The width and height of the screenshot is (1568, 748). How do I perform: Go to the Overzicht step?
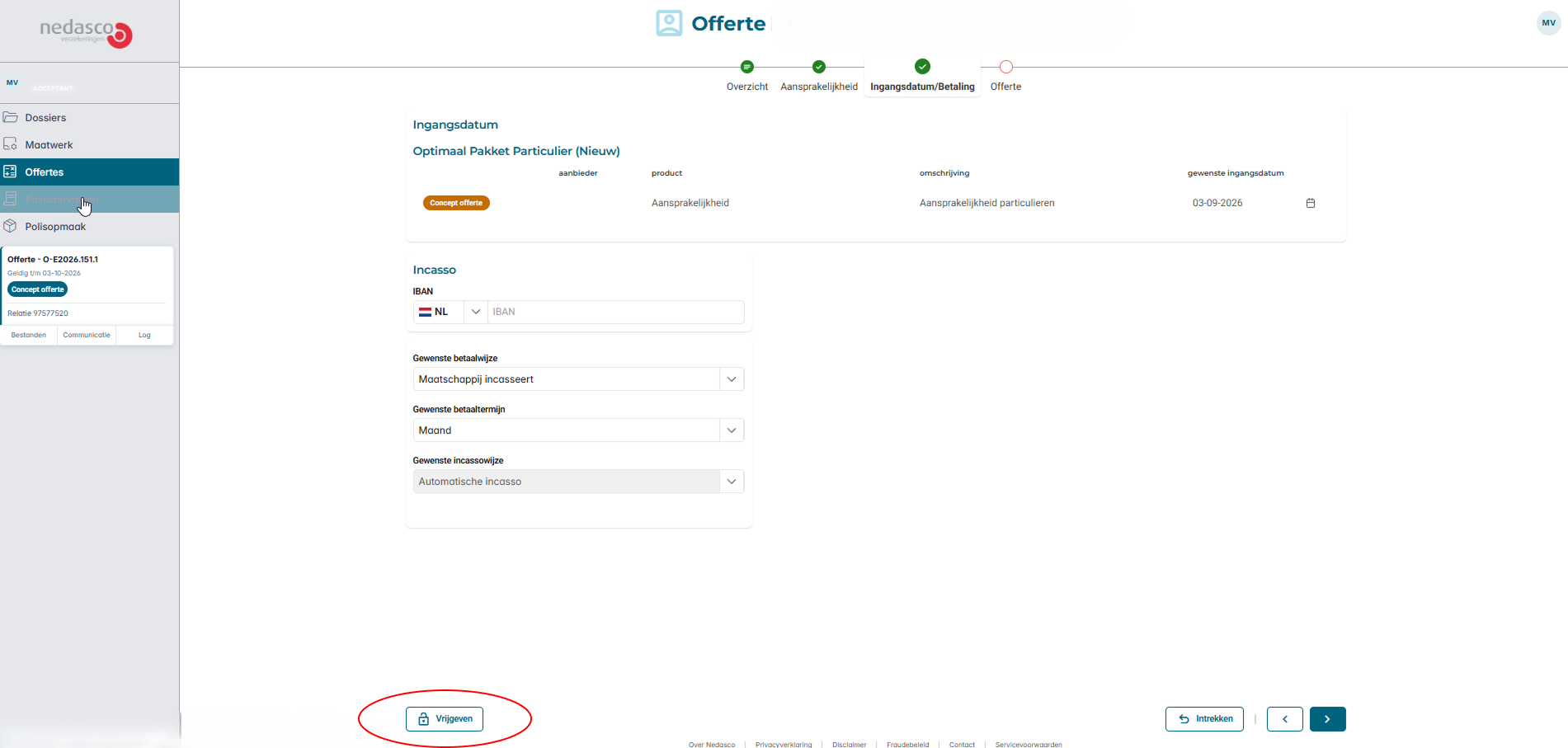(x=746, y=76)
